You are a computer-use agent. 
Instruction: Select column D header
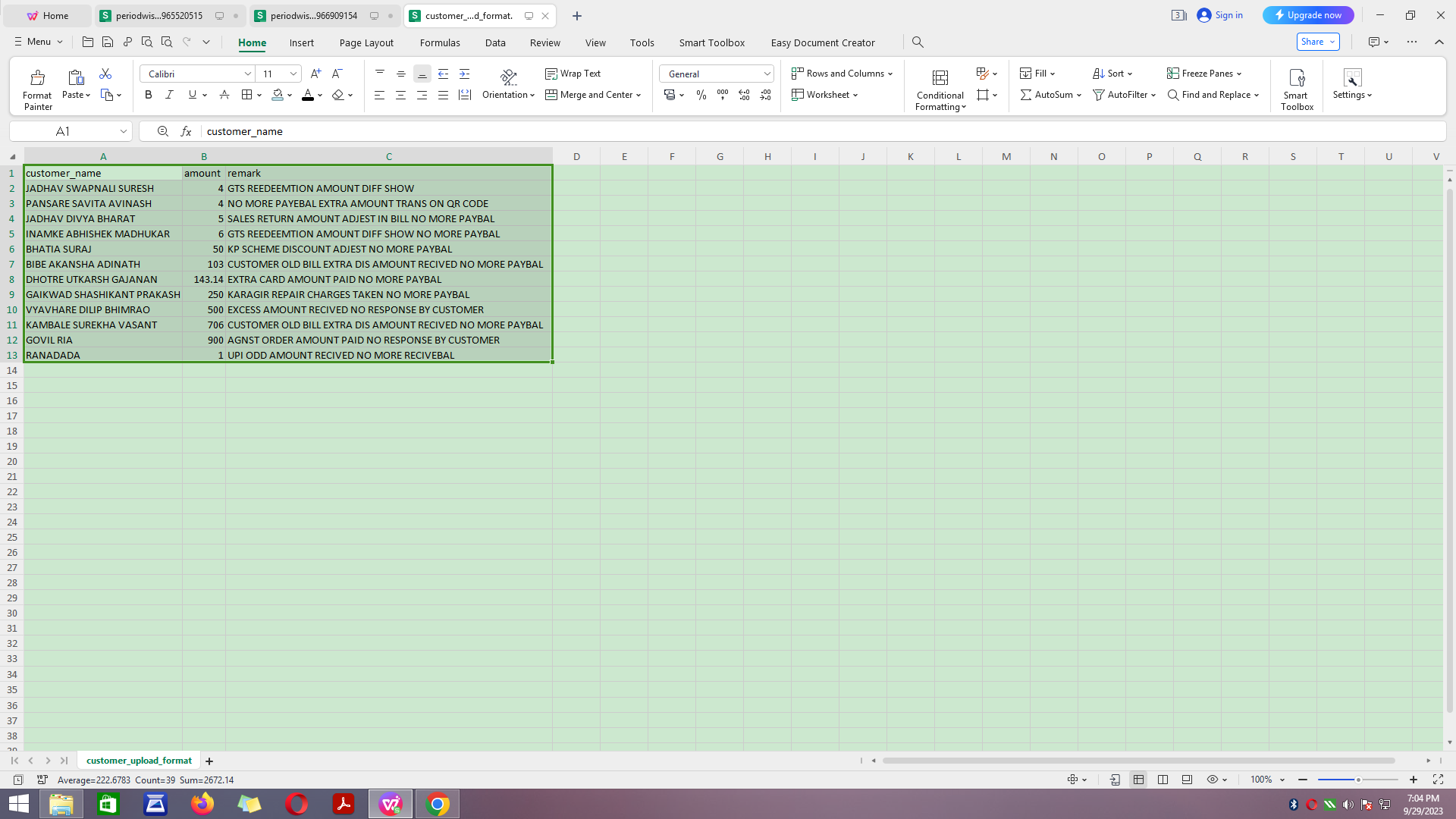(576, 156)
